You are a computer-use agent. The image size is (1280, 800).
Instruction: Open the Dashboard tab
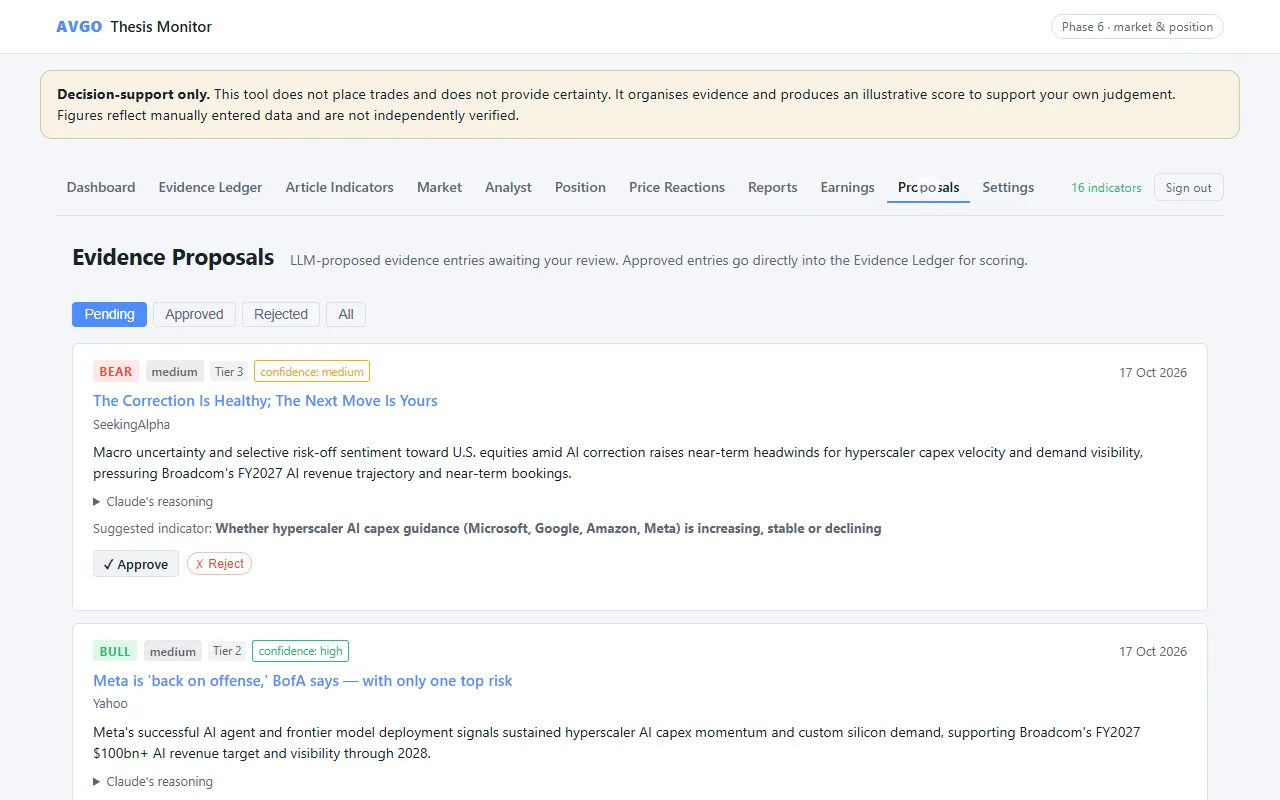click(101, 187)
